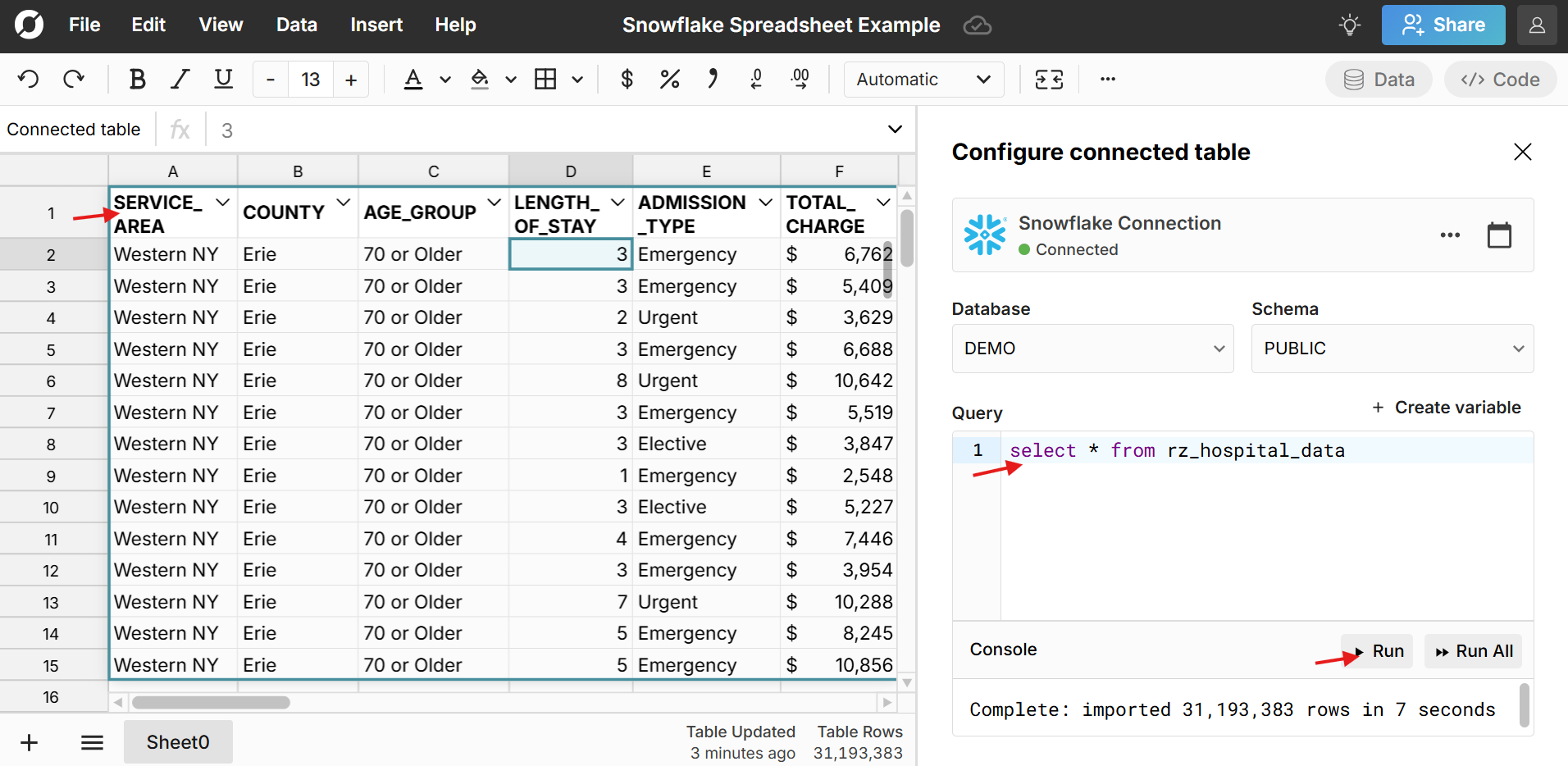Click the undo arrow
Viewport: 1568px width, 766px height.
pos(28,79)
